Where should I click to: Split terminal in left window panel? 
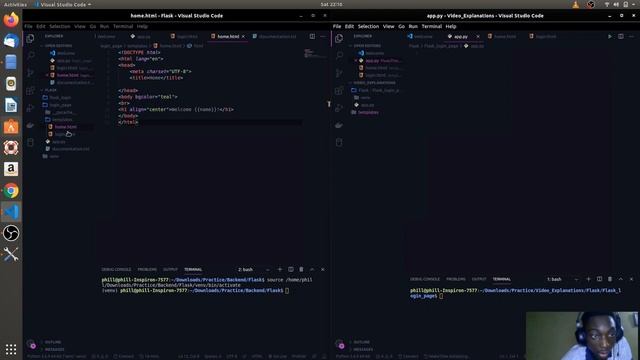tap(291, 269)
